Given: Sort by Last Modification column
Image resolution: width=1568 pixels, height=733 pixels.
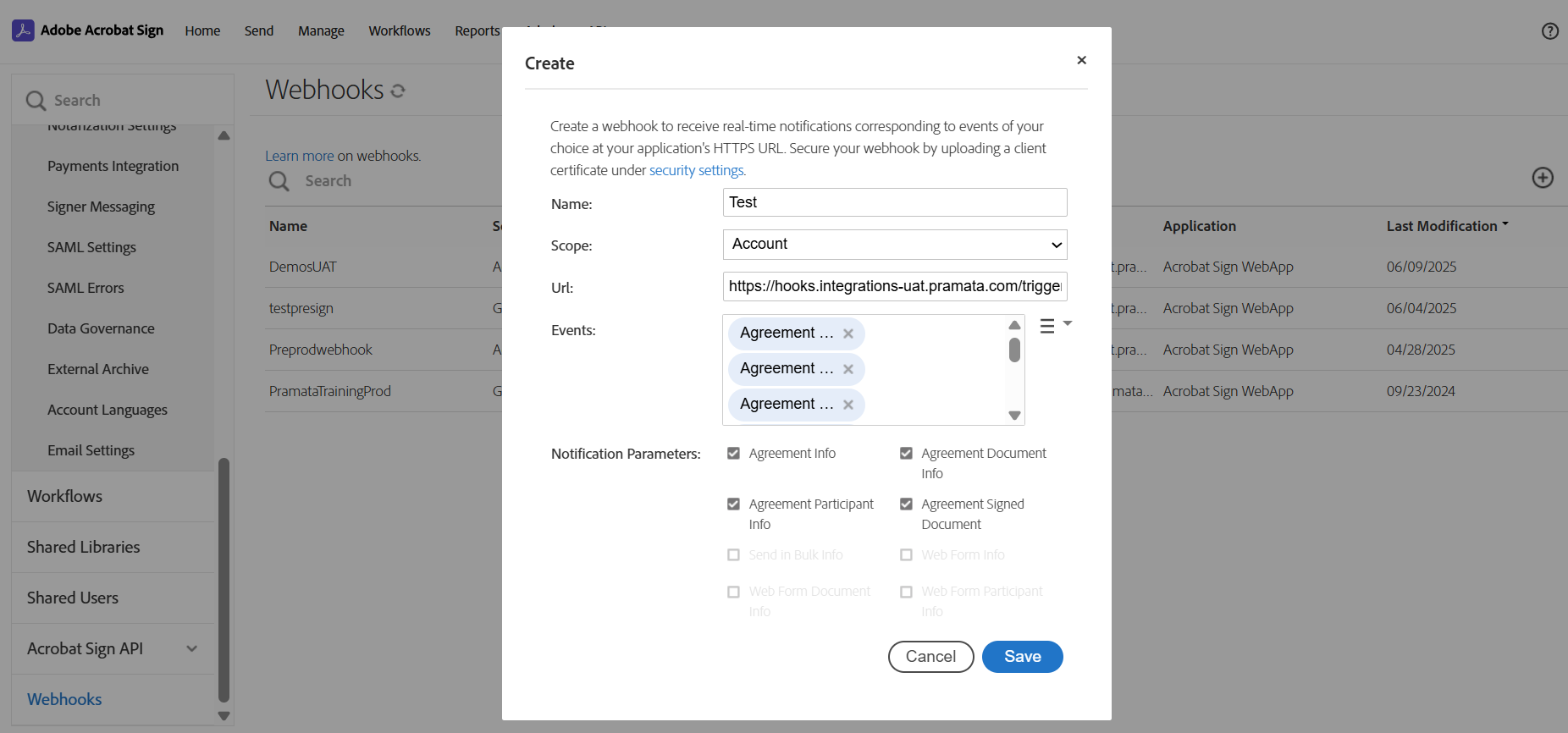Looking at the screenshot, I should (x=1447, y=226).
